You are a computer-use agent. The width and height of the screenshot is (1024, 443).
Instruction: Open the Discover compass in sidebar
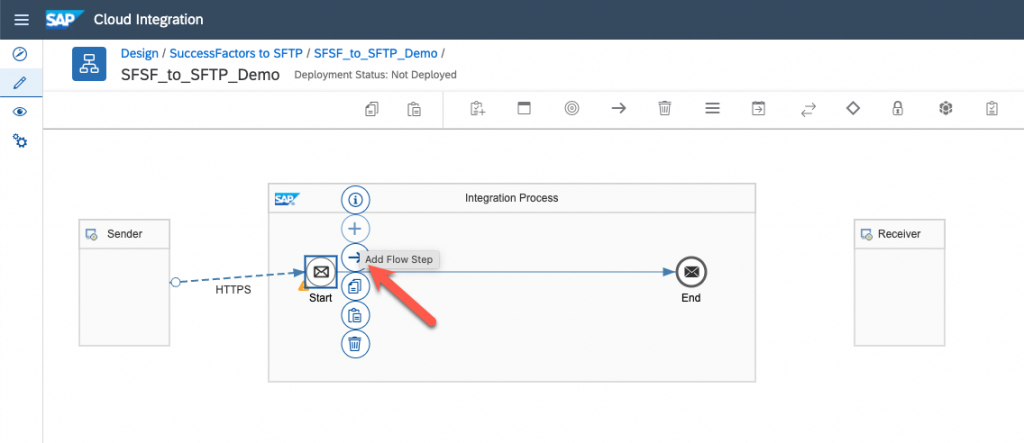20,54
